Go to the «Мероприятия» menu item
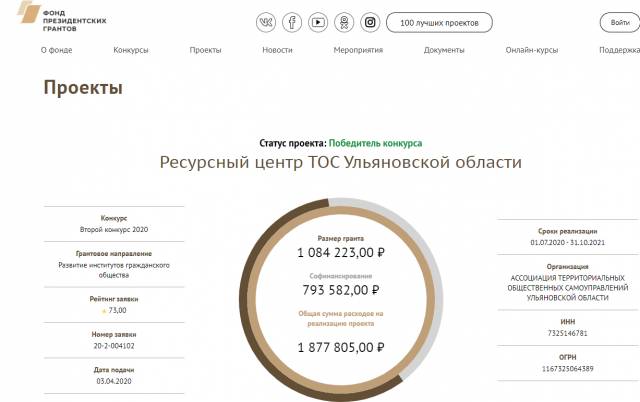This screenshot has width=640, height=402. pyautogui.click(x=358, y=50)
